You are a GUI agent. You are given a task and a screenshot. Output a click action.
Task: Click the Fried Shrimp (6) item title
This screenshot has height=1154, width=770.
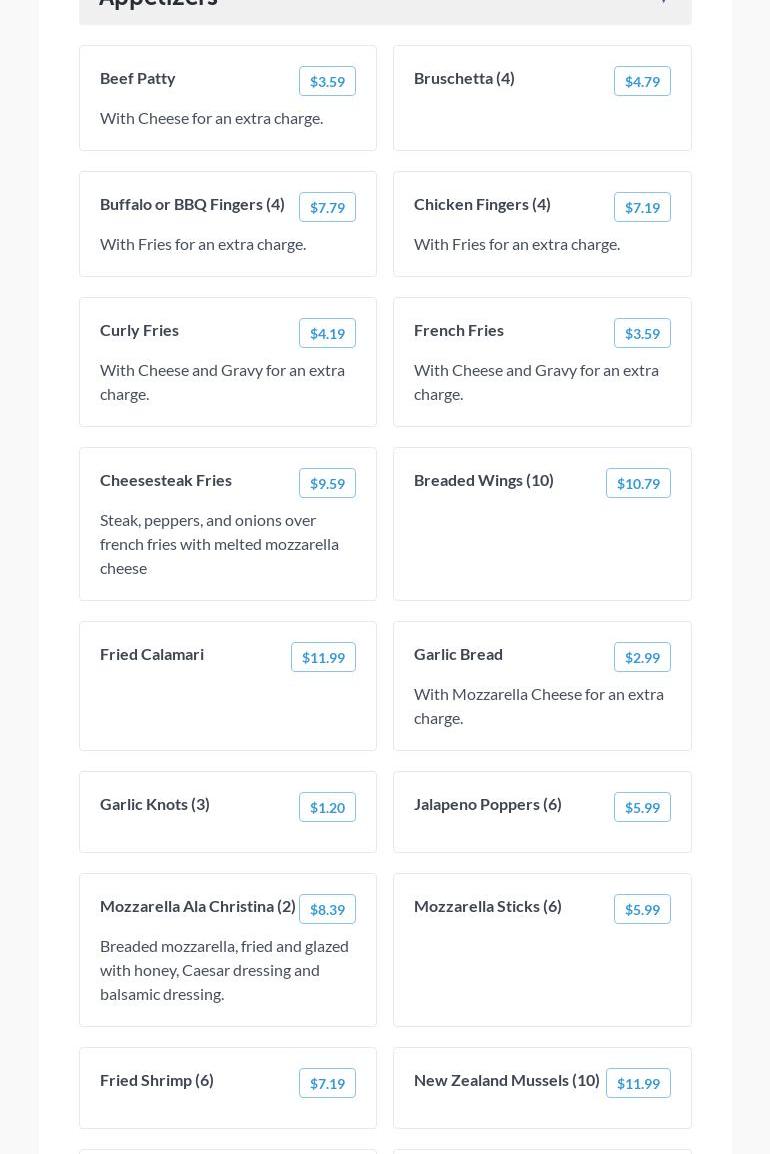(x=157, y=1080)
